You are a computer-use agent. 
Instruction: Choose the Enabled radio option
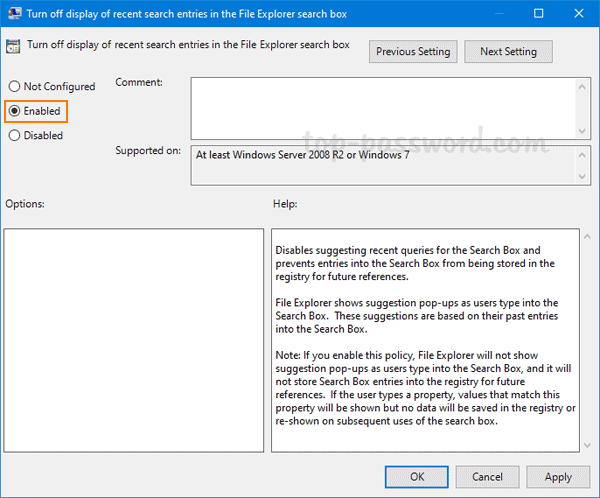click(x=14, y=111)
